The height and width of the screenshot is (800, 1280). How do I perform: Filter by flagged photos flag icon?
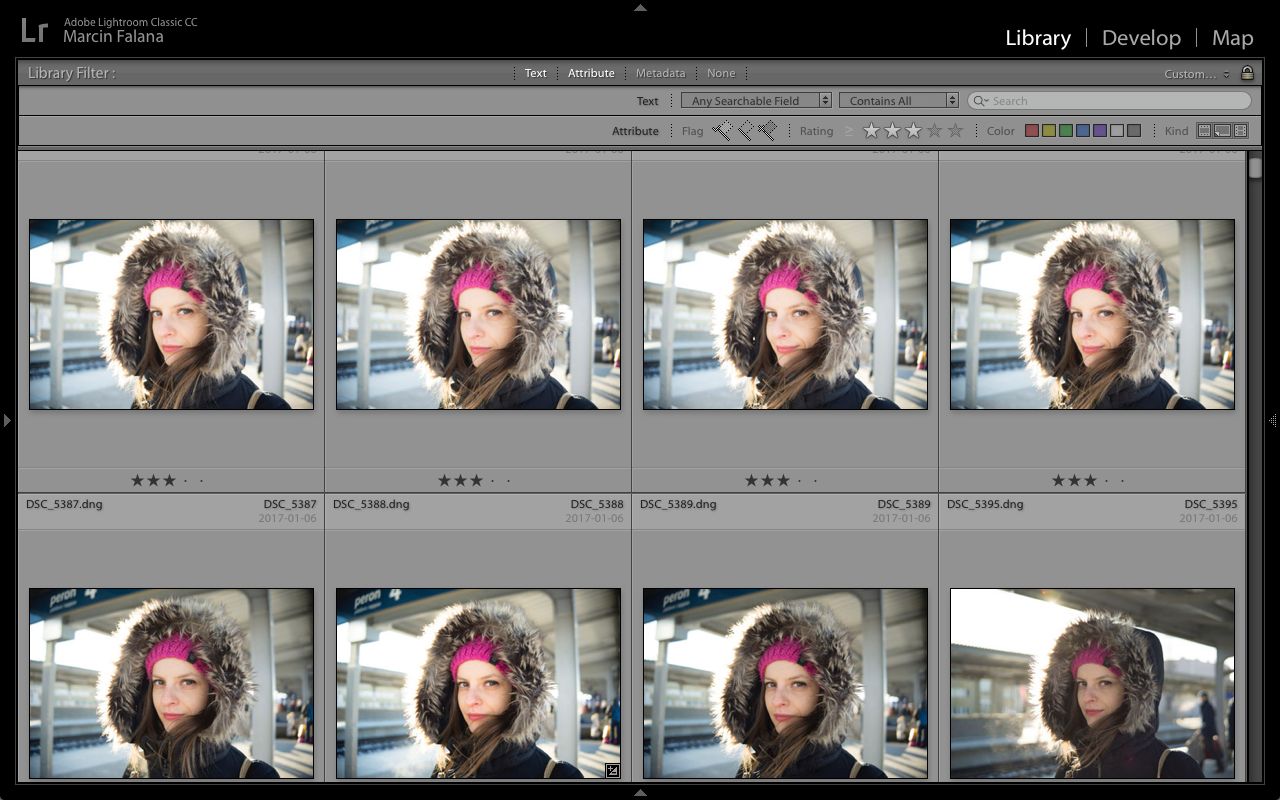pyautogui.click(x=722, y=131)
